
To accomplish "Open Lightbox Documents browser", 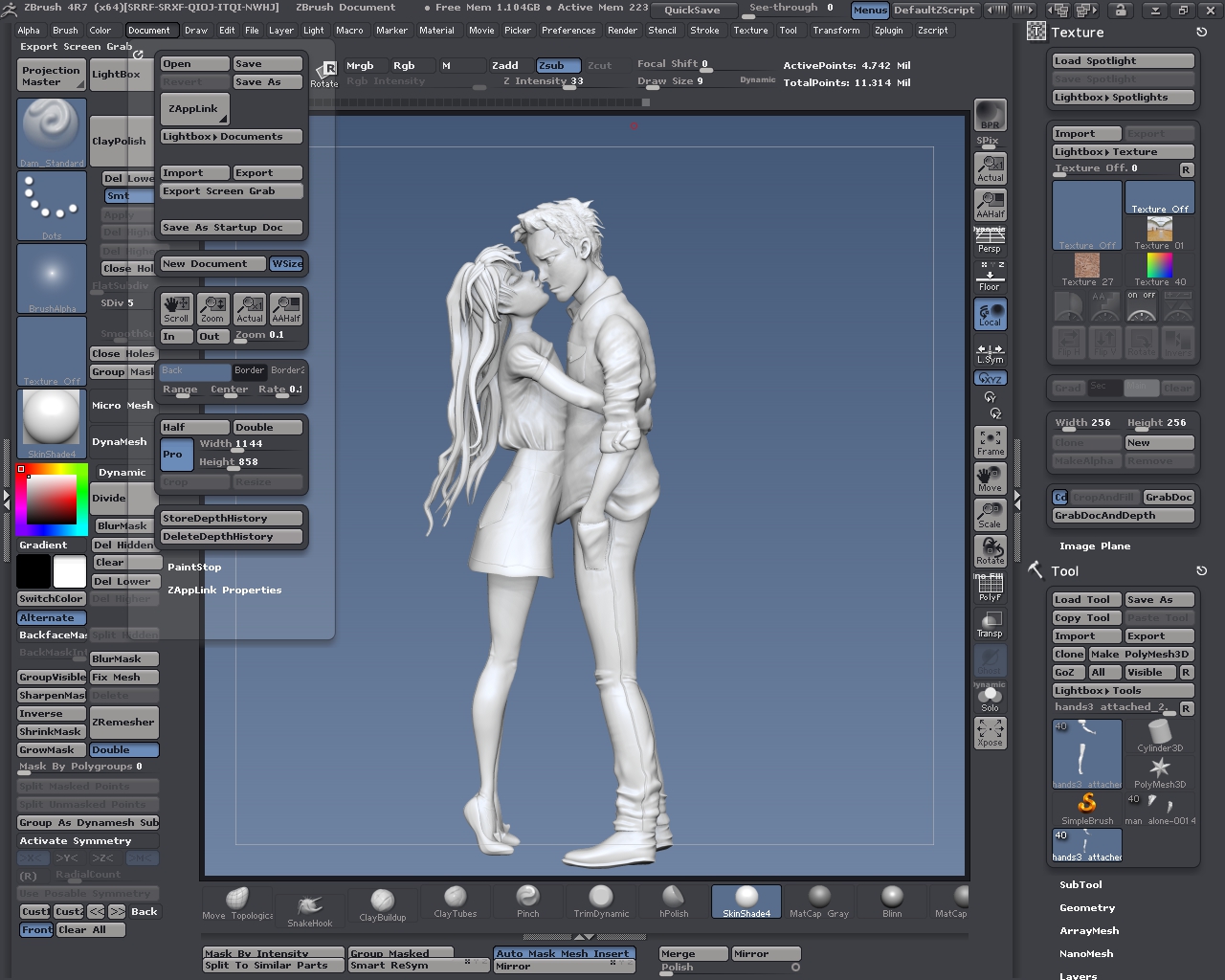I will tap(232, 136).
